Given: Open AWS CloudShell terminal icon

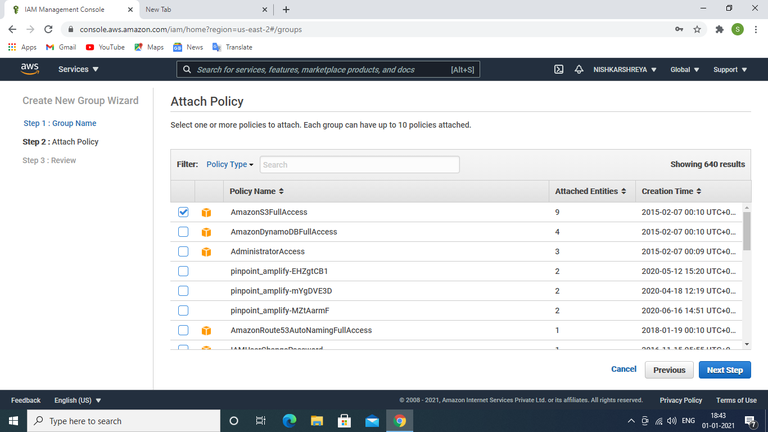Looking at the screenshot, I should point(559,70).
